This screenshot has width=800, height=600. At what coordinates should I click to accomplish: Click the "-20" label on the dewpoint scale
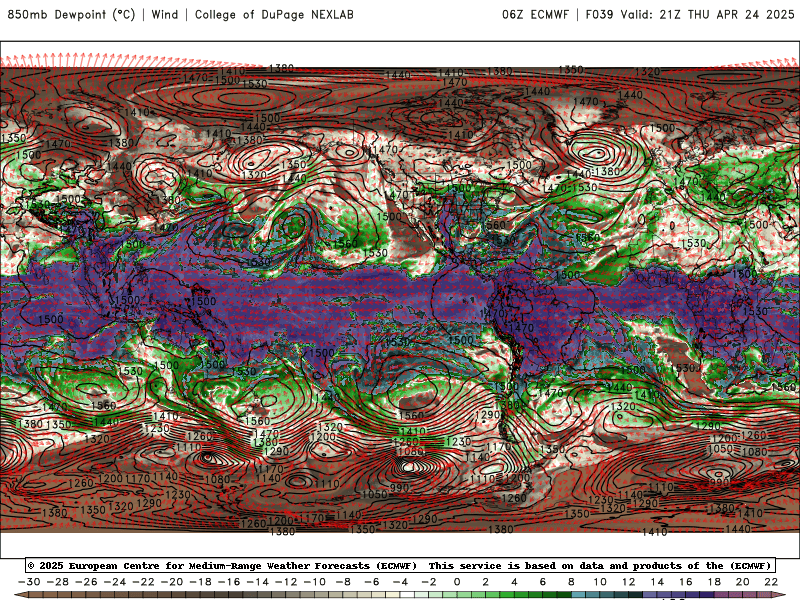(x=171, y=582)
